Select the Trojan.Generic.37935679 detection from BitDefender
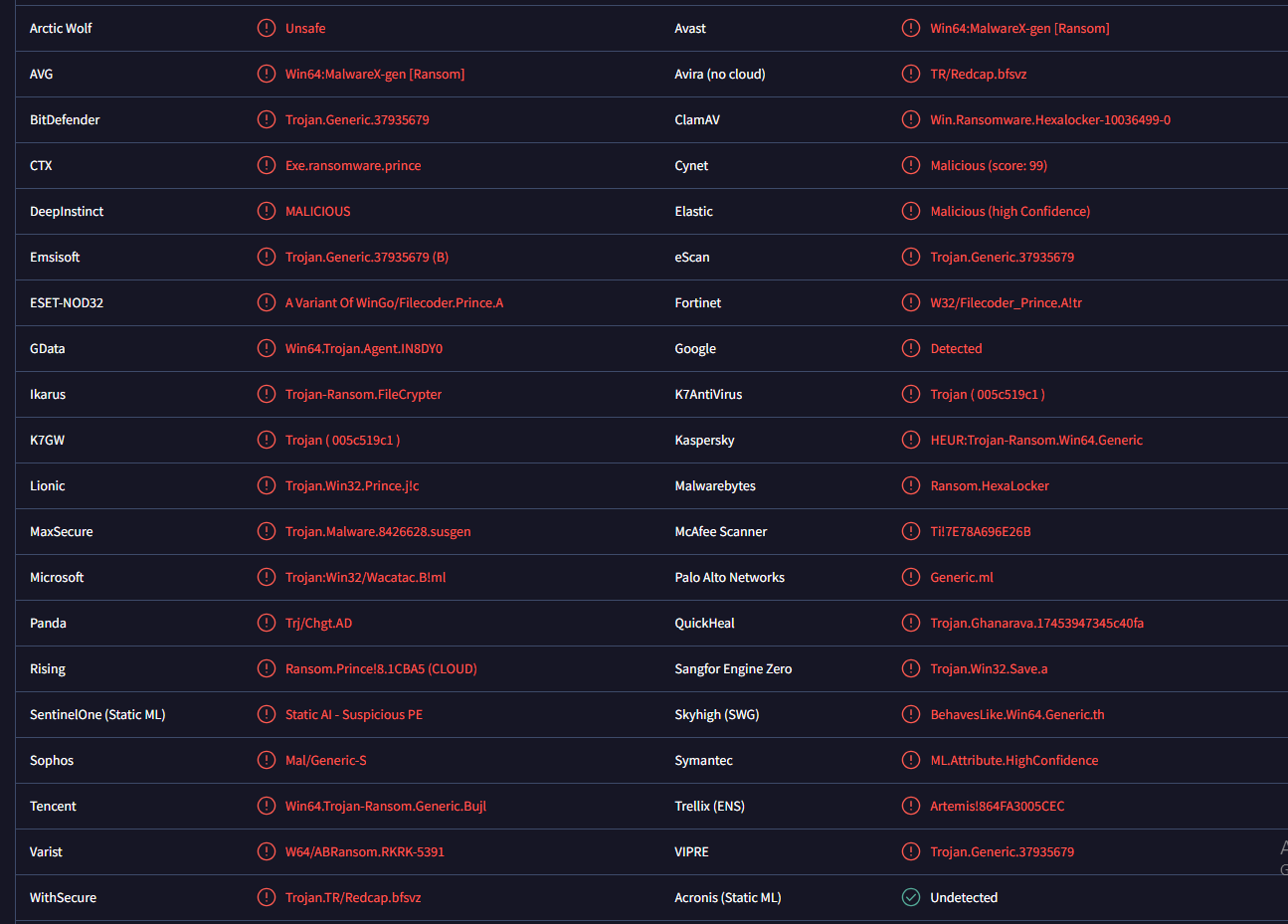 357,119
